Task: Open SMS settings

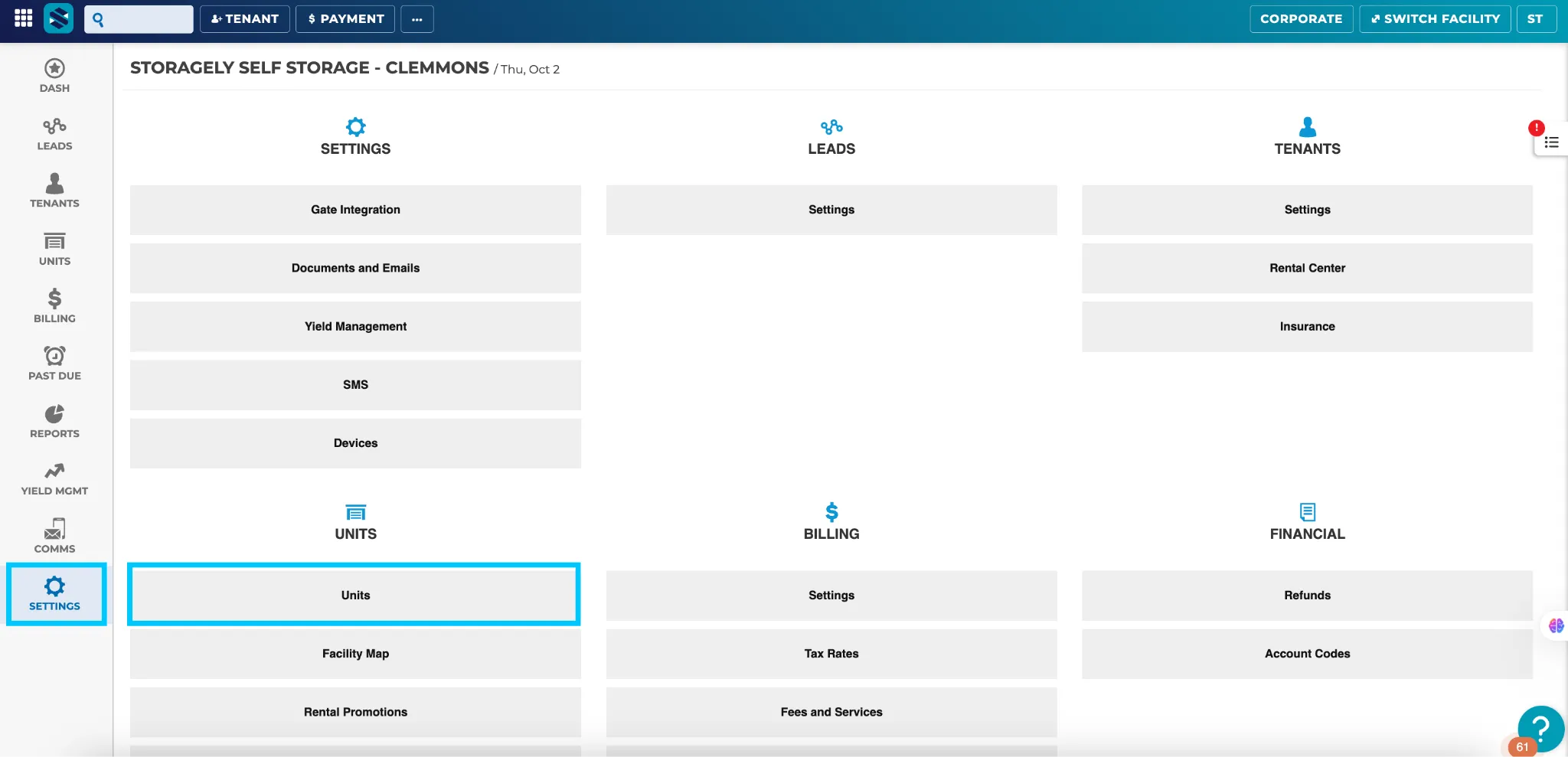Action: 355,385
